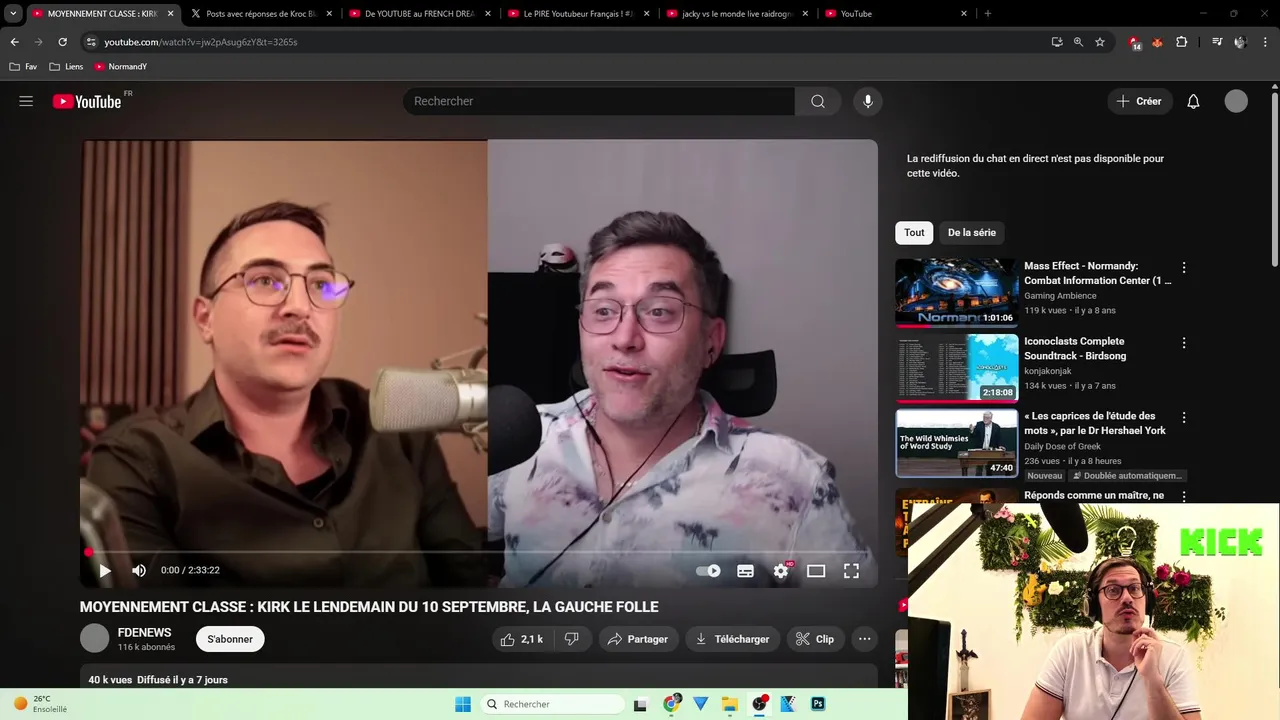Switch the player to theater mode

click(816, 571)
